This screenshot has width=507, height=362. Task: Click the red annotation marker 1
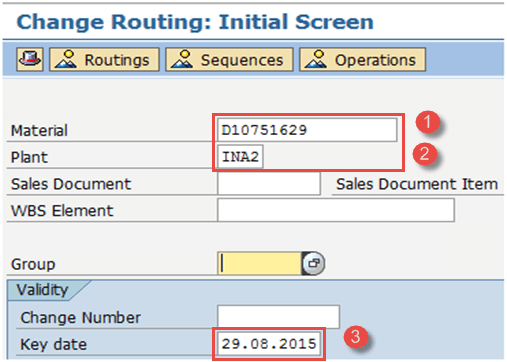point(428,122)
